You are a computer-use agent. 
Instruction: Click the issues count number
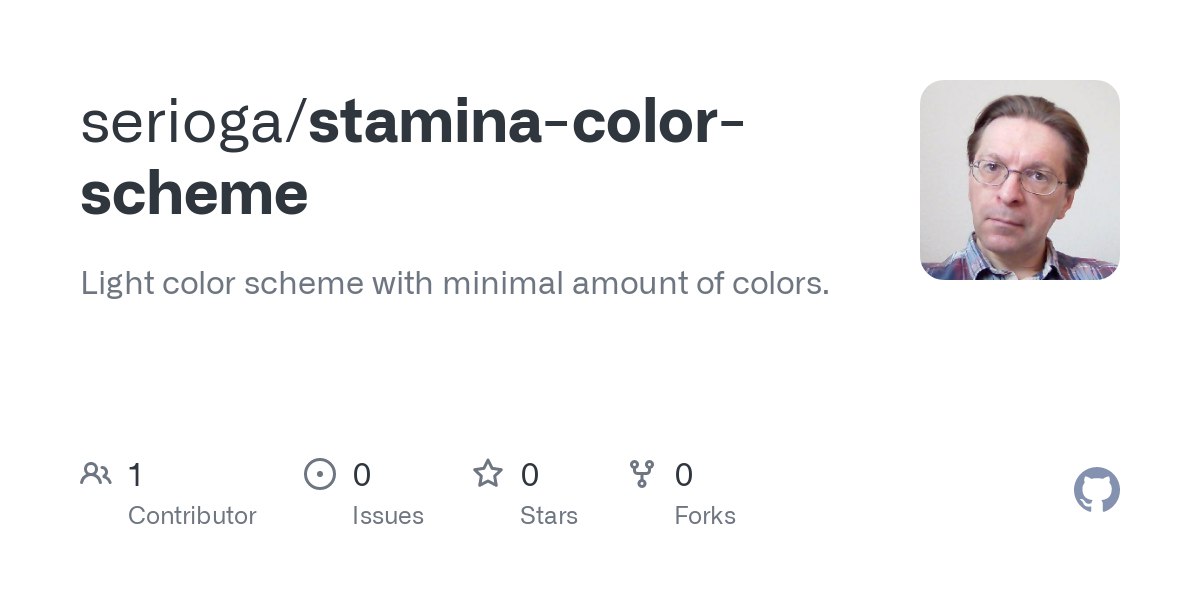coord(362,475)
